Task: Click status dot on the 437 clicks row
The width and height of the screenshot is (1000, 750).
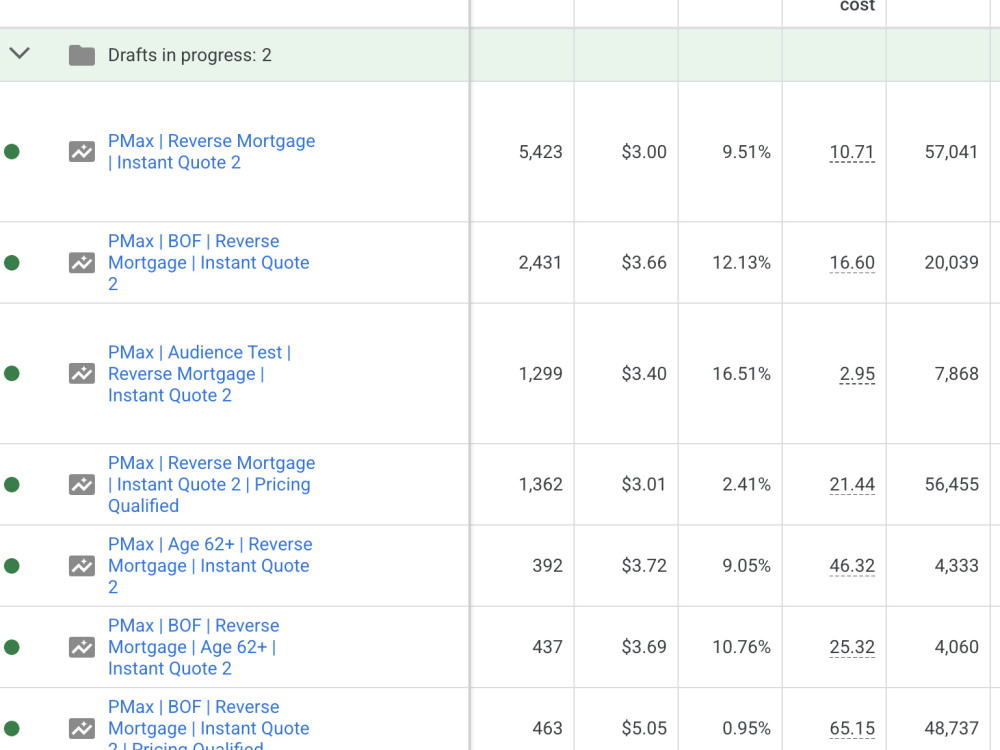Action: [x=11, y=647]
